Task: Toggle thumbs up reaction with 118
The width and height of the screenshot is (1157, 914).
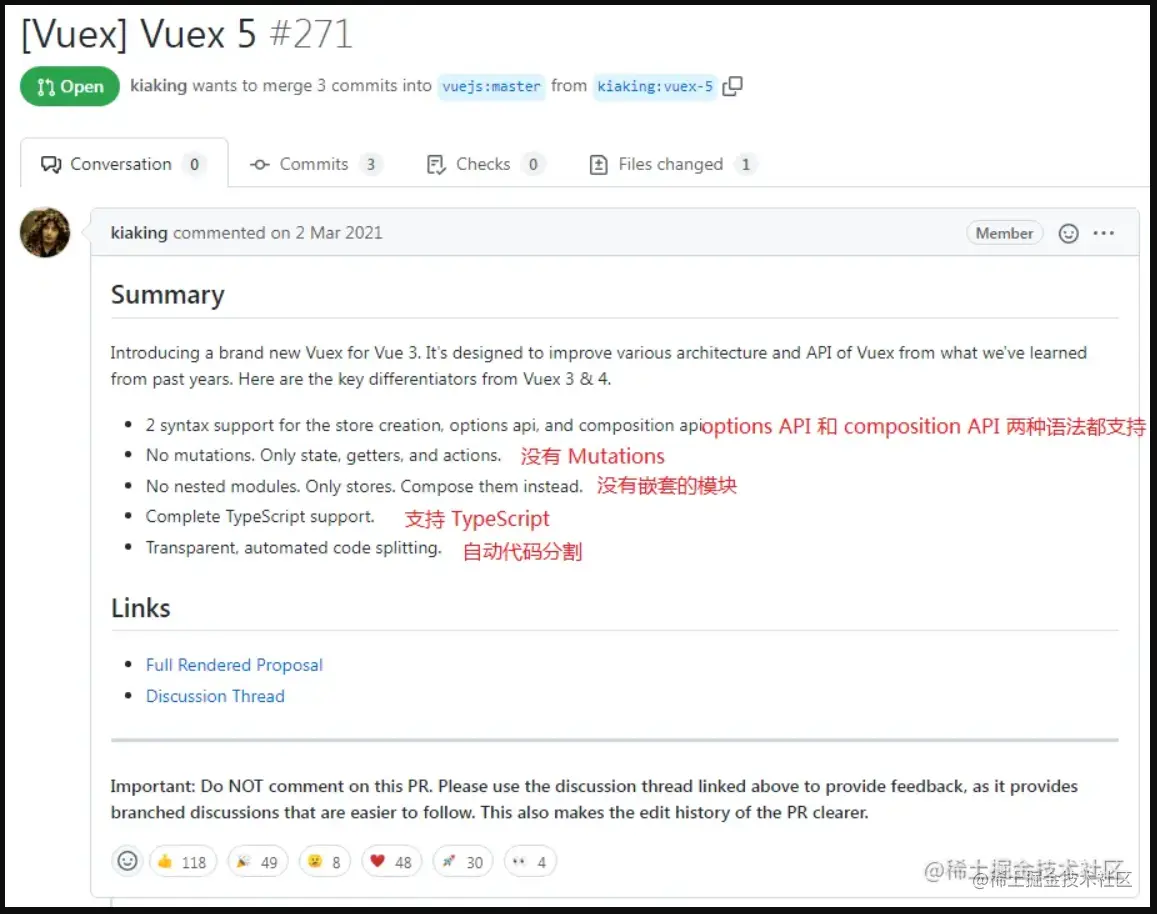Action: pyautogui.click(x=183, y=862)
